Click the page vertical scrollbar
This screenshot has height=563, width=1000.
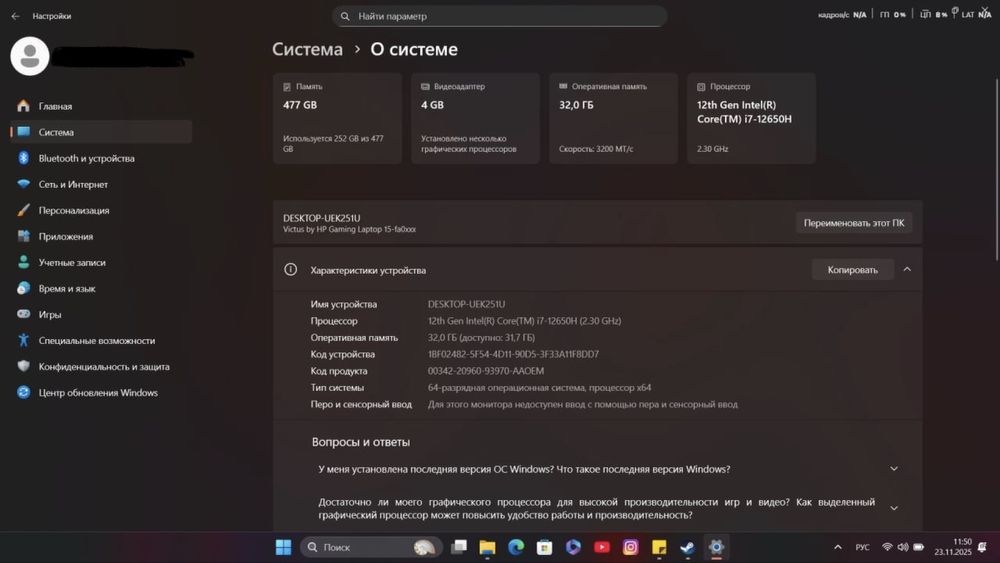click(996, 169)
